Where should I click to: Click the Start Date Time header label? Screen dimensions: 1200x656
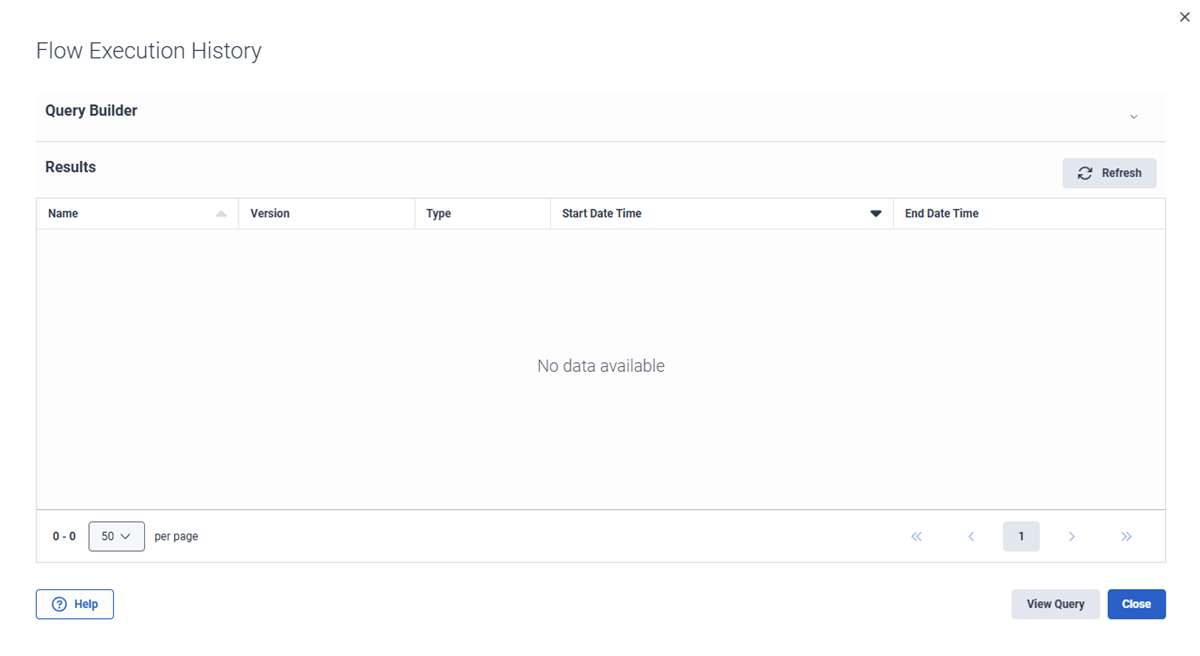[602, 214]
